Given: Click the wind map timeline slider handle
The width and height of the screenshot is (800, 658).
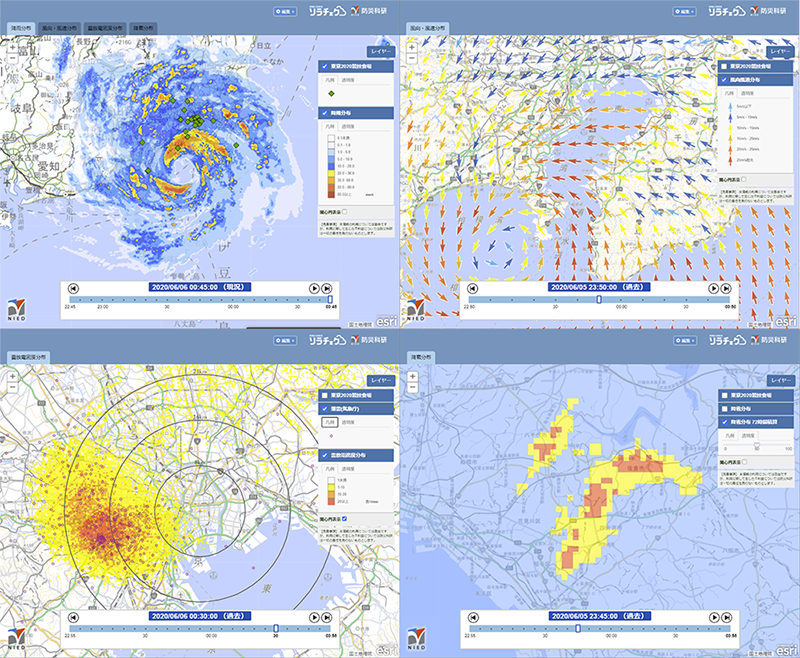Looking at the screenshot, I should [598, 298].
